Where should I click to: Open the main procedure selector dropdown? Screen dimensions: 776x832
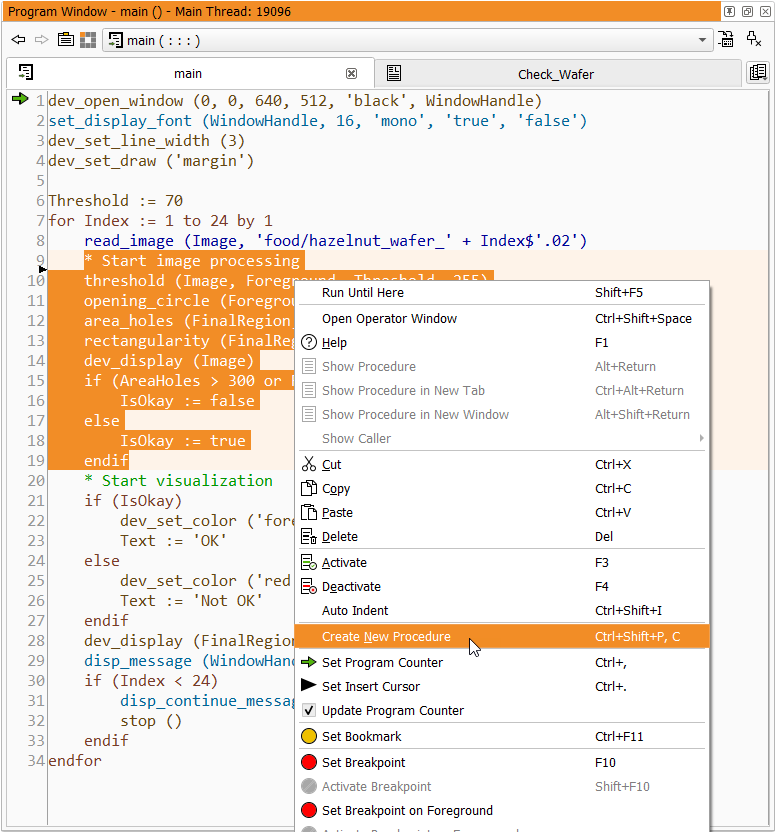click(x=702, y=41)
